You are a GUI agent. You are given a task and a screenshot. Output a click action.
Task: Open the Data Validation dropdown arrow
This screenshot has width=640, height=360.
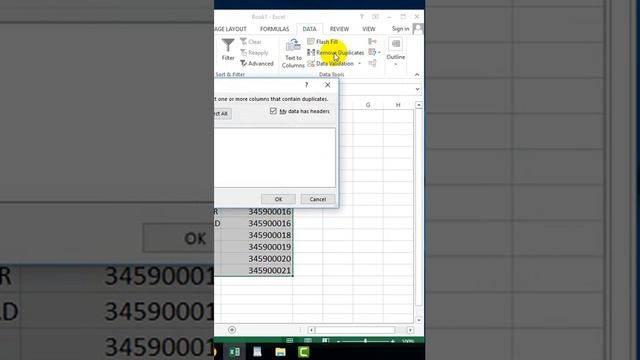coord(360,64)
